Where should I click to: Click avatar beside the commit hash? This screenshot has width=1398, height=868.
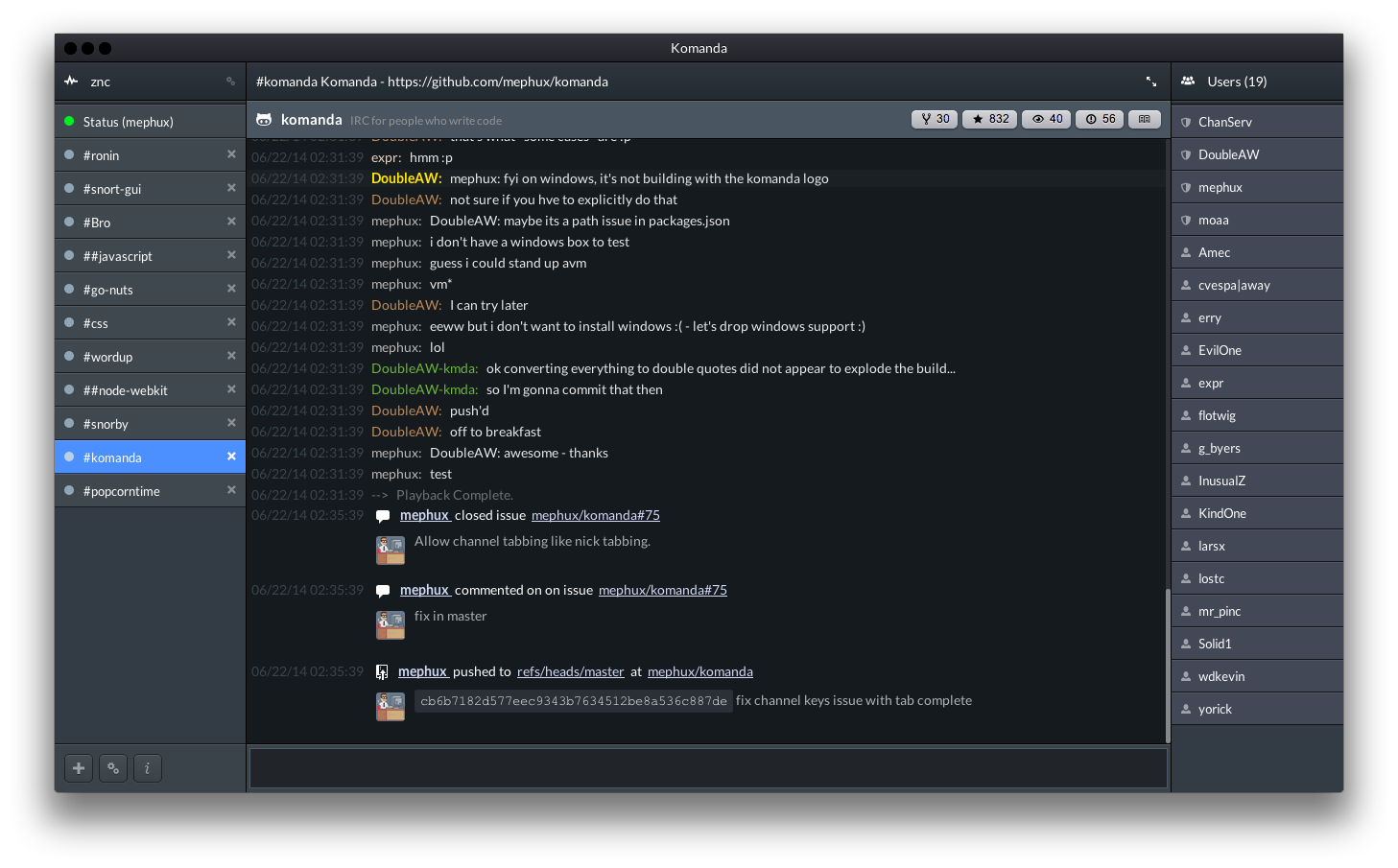(391, 706)
